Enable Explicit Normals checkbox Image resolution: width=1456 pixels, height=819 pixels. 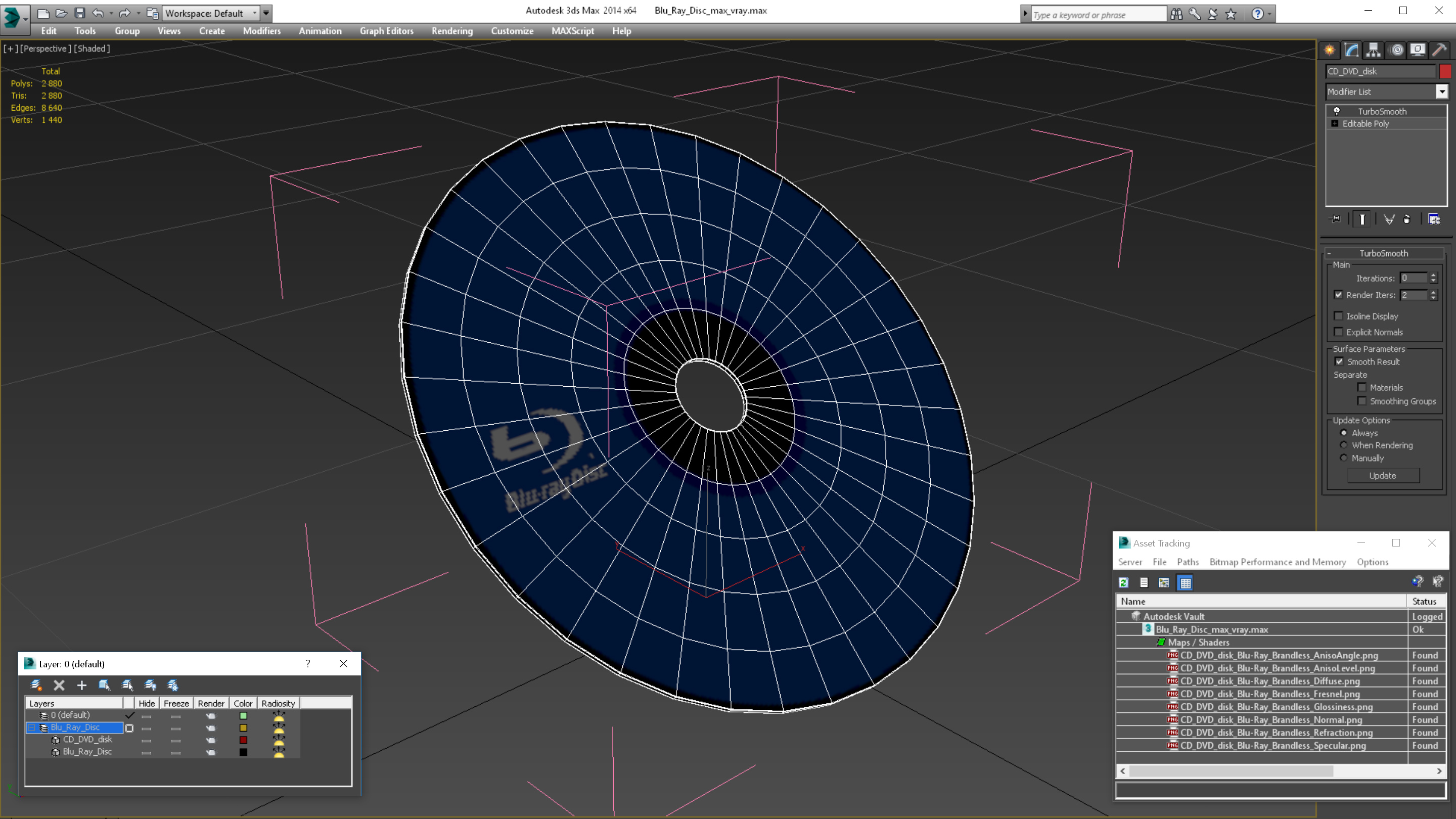tap(1338, 332)
